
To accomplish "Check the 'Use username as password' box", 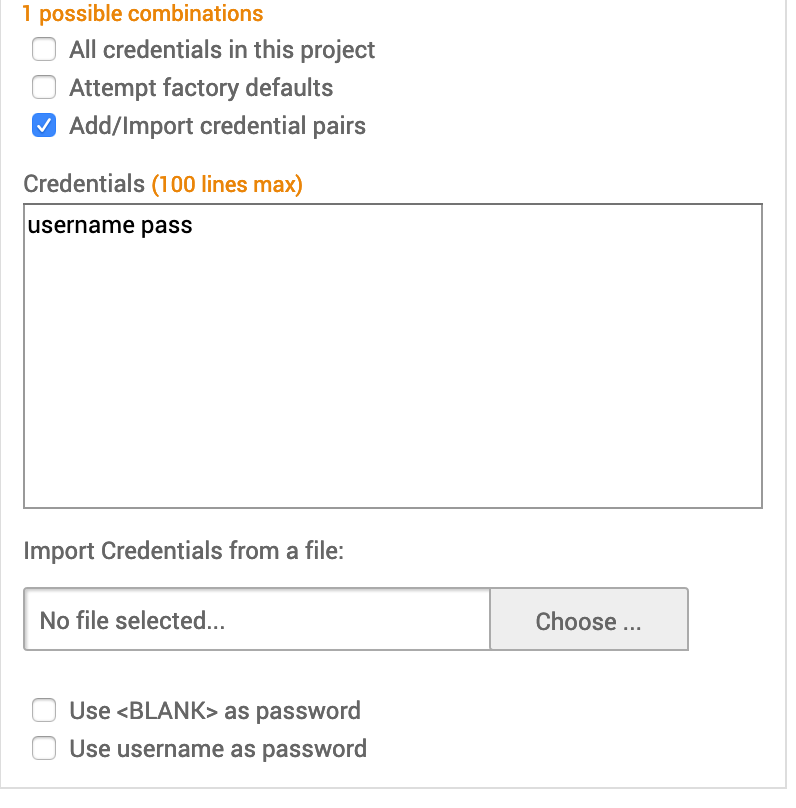I will pyautogui.click(x=44, y=748).
